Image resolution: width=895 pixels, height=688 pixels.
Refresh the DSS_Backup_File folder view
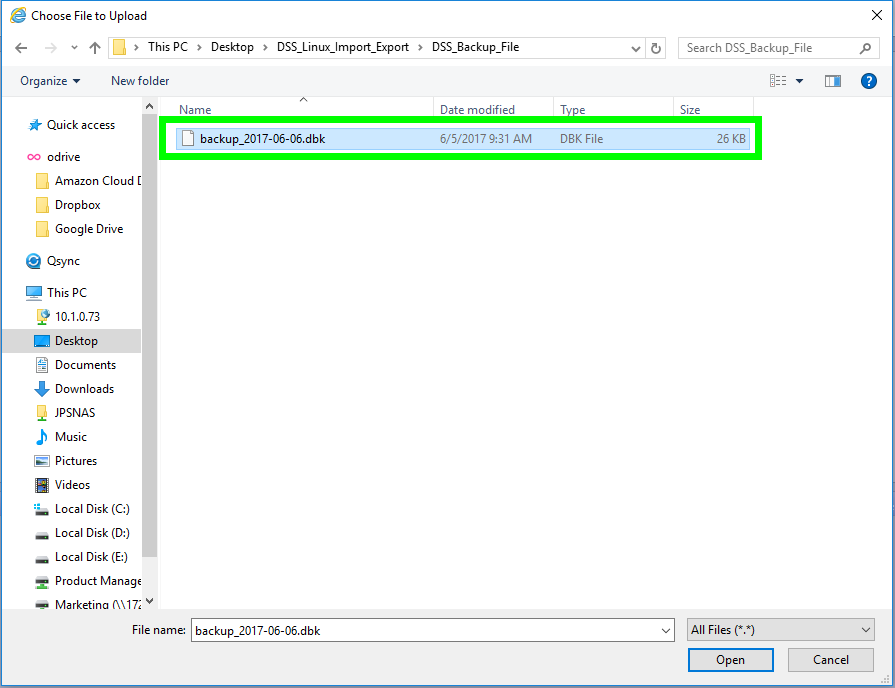[x=656, y=48]
